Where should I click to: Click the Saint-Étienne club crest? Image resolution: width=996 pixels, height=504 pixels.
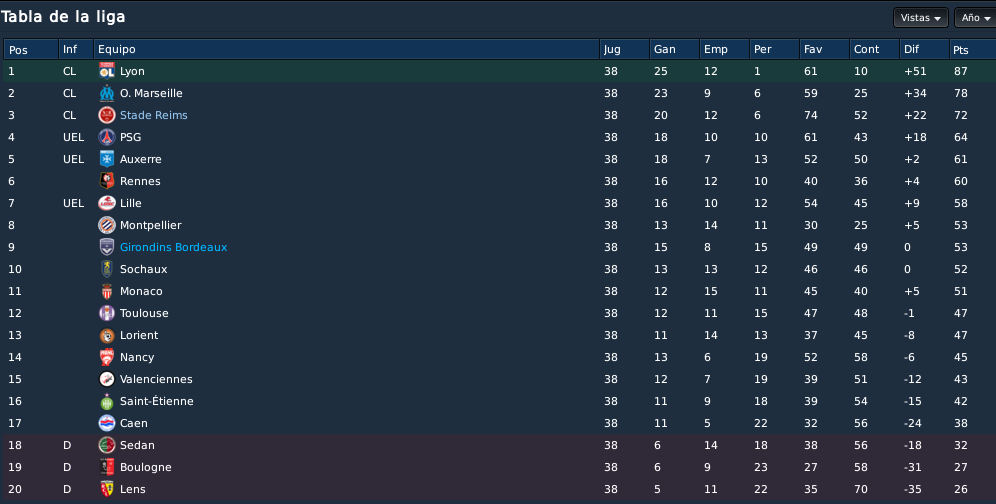click(107, 402)
